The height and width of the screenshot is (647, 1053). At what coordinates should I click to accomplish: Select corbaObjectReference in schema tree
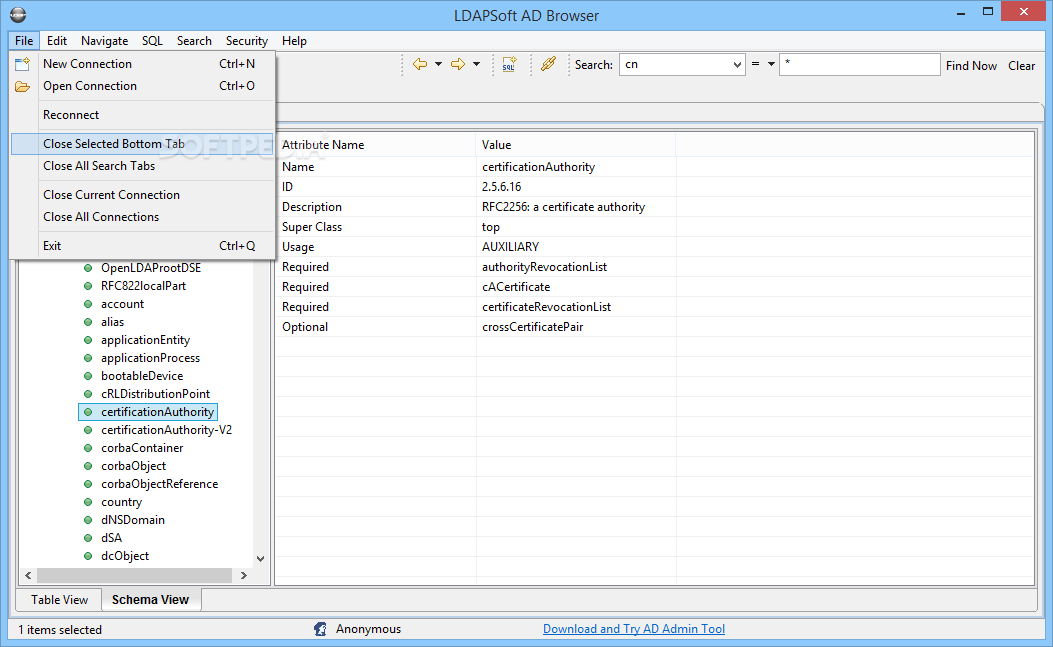pyautogui.click(x=159, y=484)
